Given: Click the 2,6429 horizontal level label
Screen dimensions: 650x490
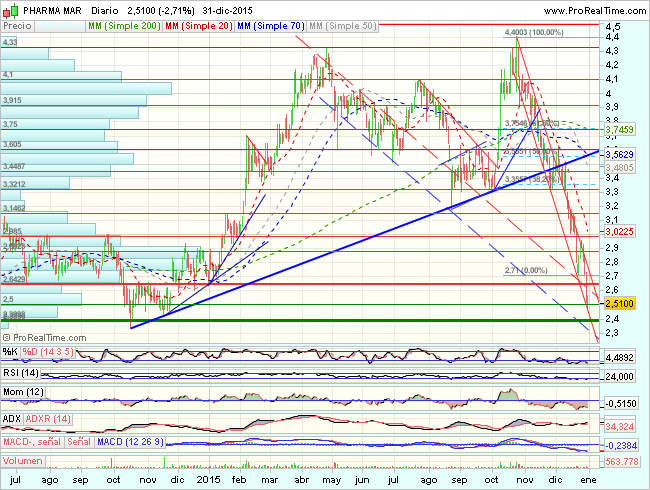Looking at the screenshot, I should (x=14, y=279).
